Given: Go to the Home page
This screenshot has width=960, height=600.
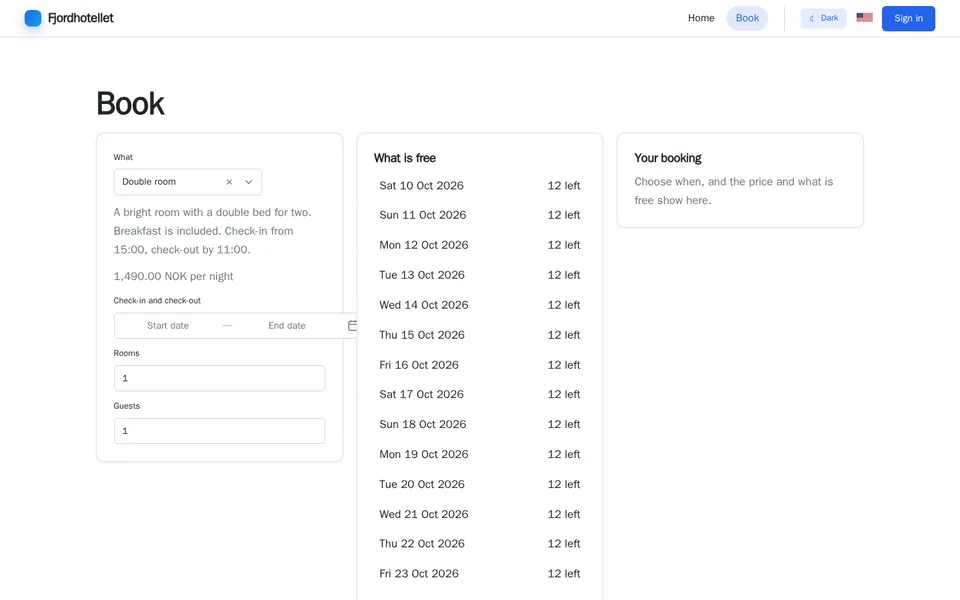Looking at the screenshot, I should coord(700,18).
